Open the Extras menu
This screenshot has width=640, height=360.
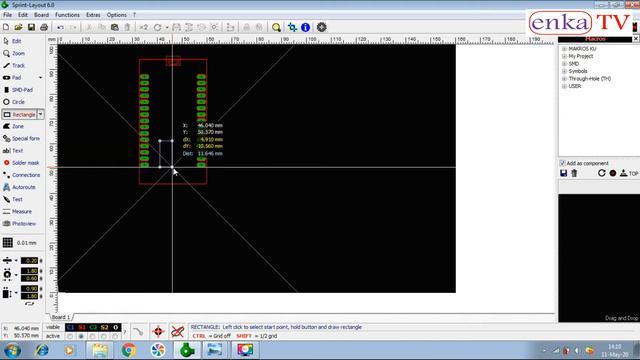[x=93, y=15]
